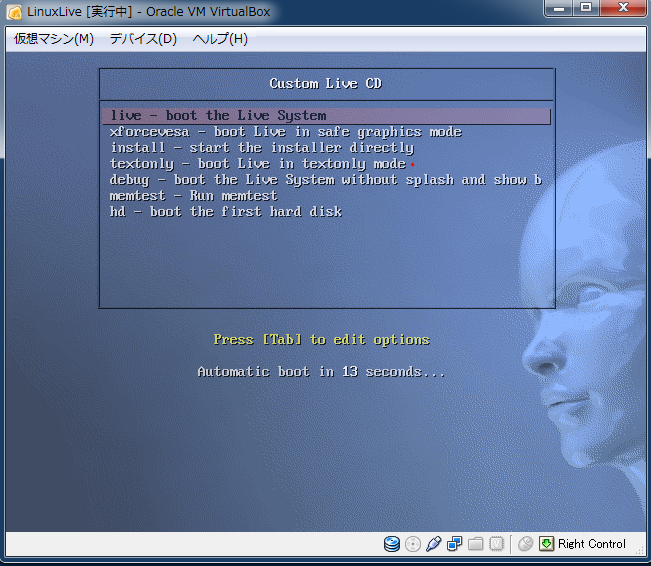Image resolution: width=651 pixels, height=566 pixels.
Task: Open the ヘルプ(H) menu
Action: pyautogui.click(x=220, y=39)
